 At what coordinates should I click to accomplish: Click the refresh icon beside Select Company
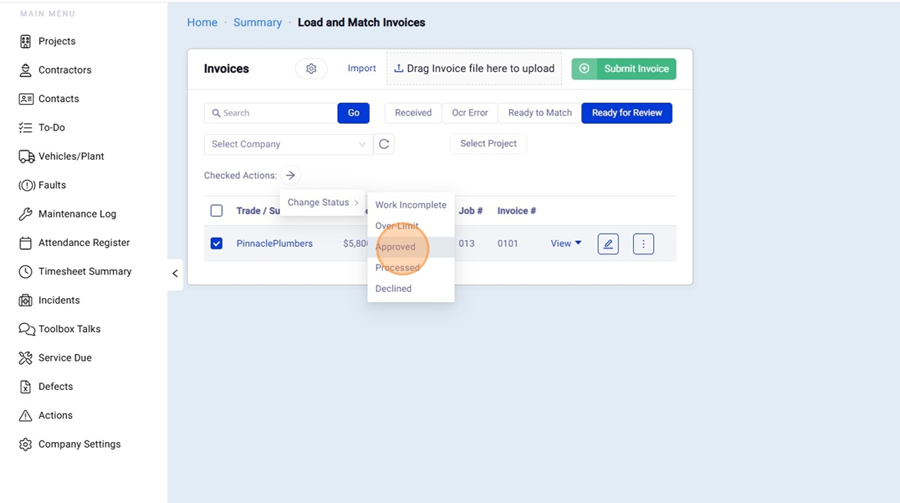coord(384,144)
